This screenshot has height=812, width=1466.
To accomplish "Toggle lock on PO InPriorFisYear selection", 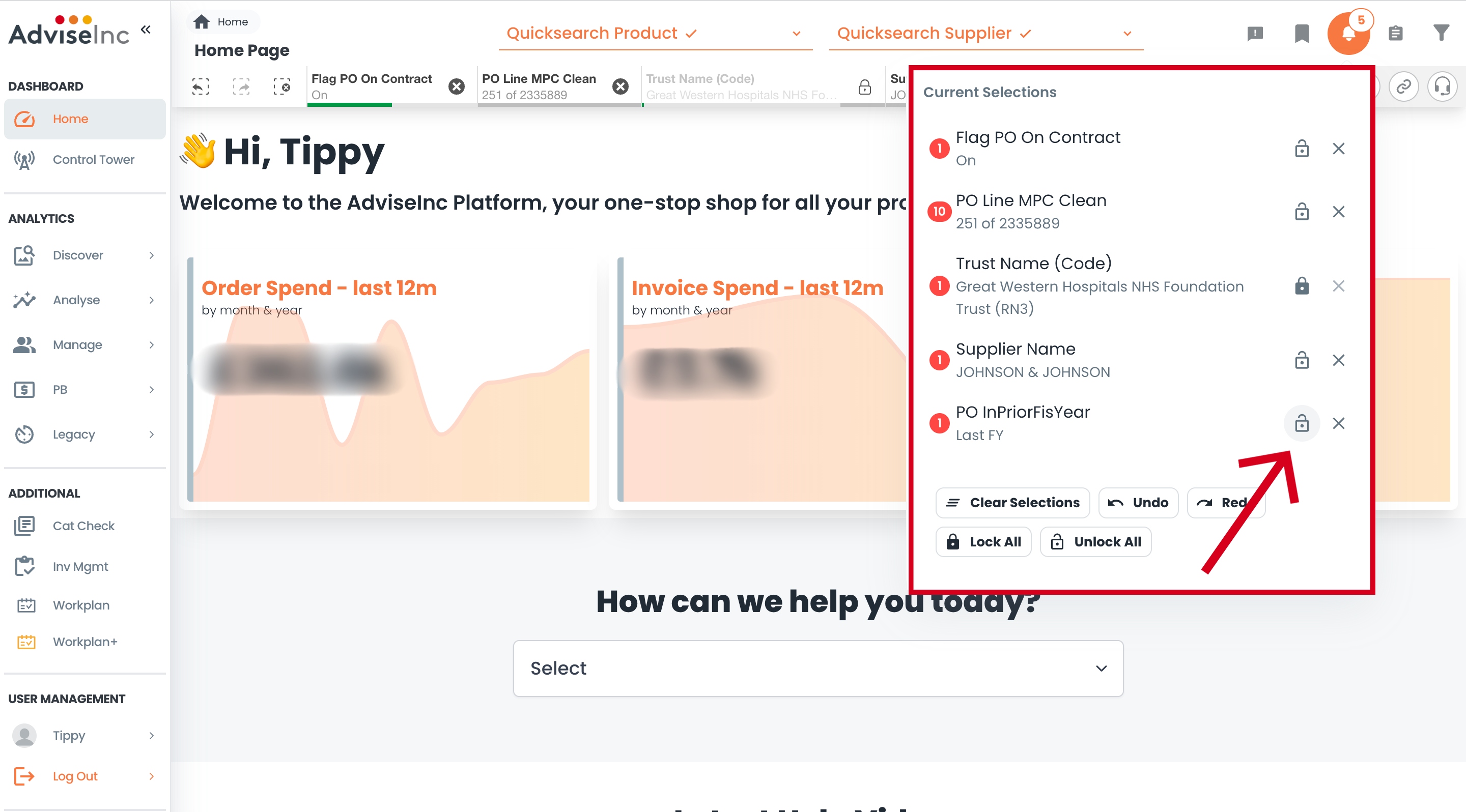I will [x=1301, y=423].
